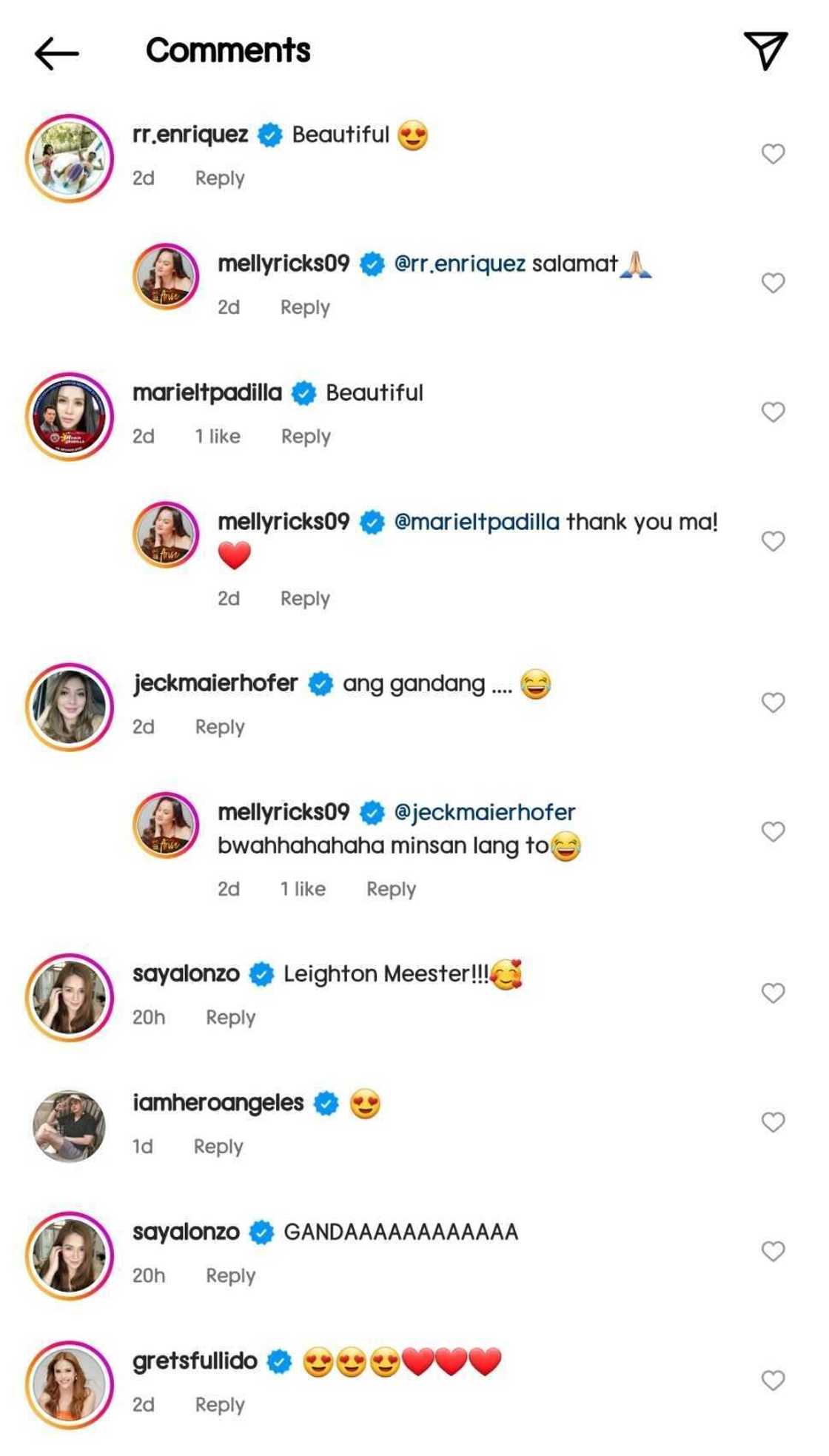Like mellyricks09's reply to jeckmaierhofer
829x1456 pixels.
(x=773, y=829)
